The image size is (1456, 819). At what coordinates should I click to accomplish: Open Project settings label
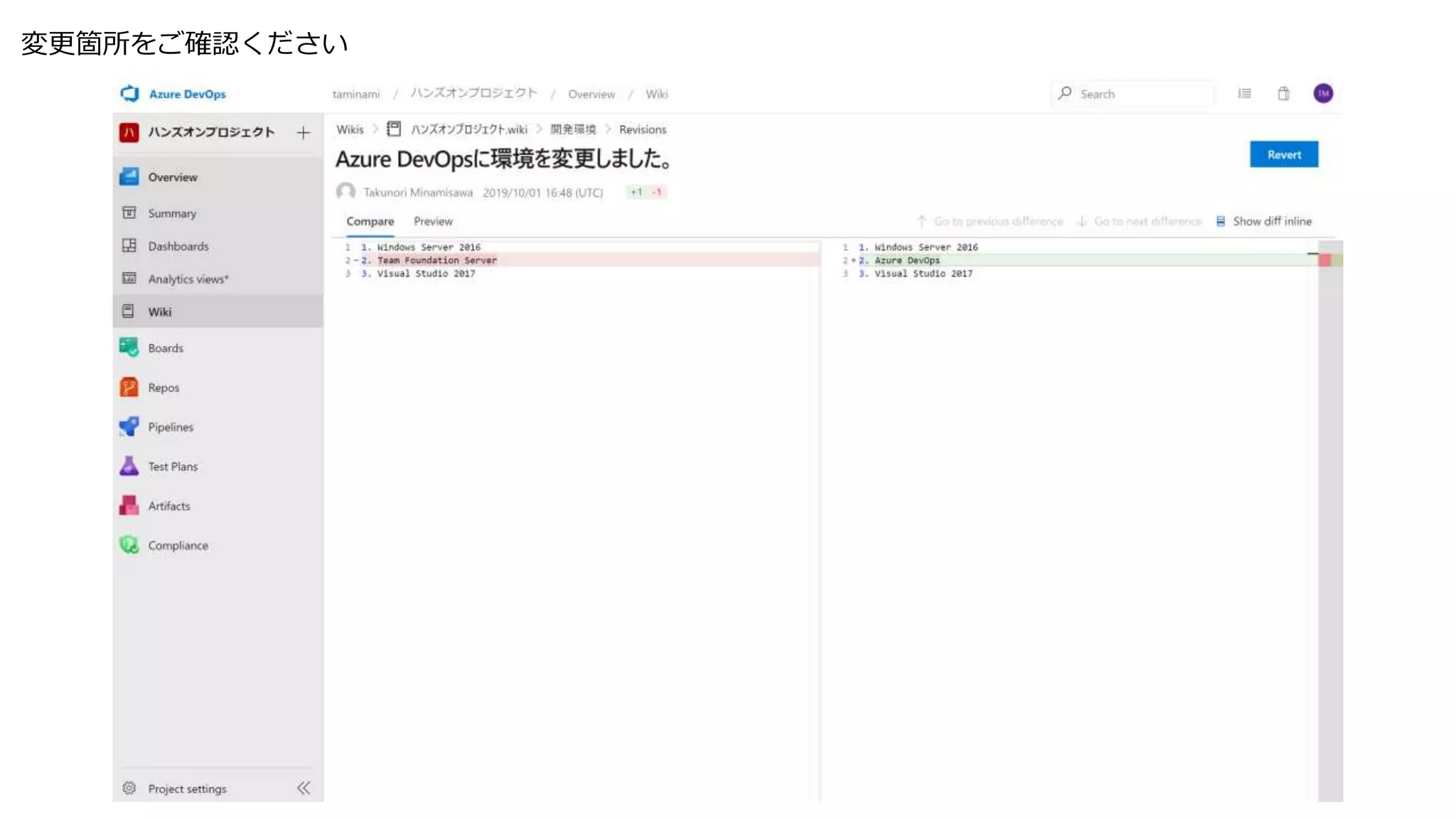[187, 788]
